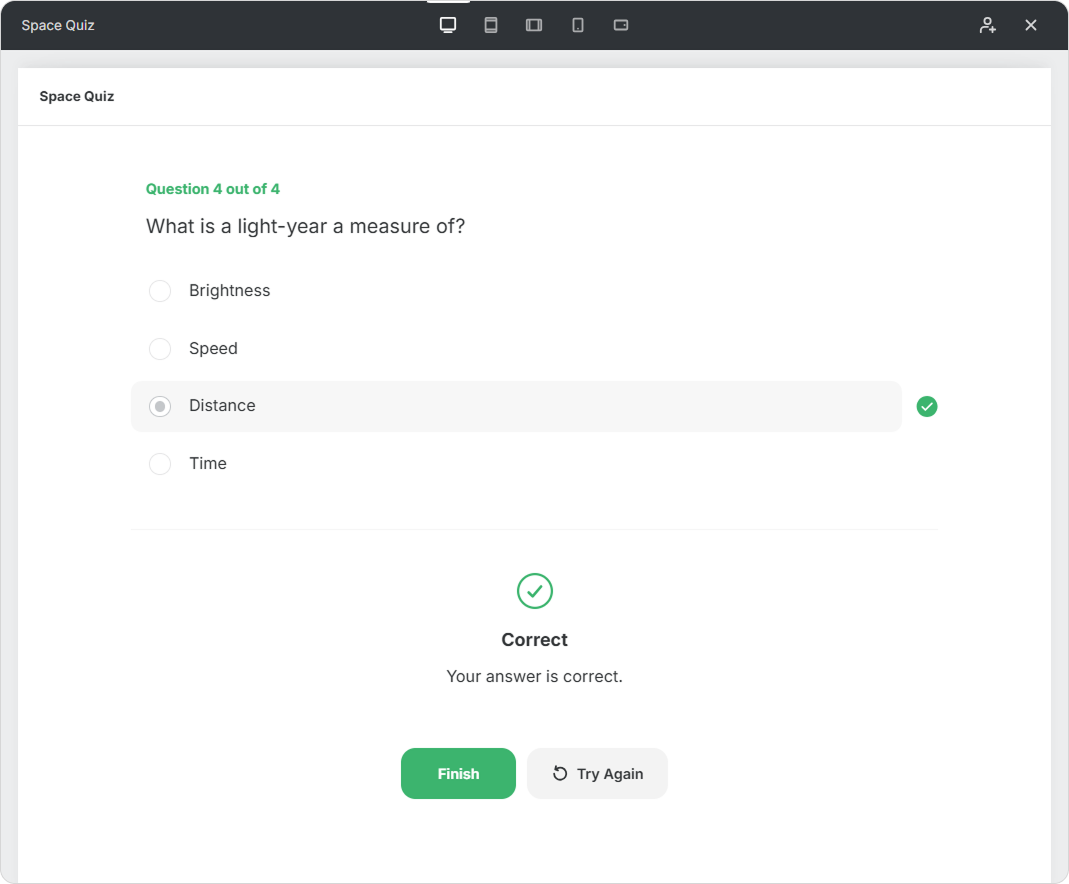Select the Speed radio option

coord(160,349)
